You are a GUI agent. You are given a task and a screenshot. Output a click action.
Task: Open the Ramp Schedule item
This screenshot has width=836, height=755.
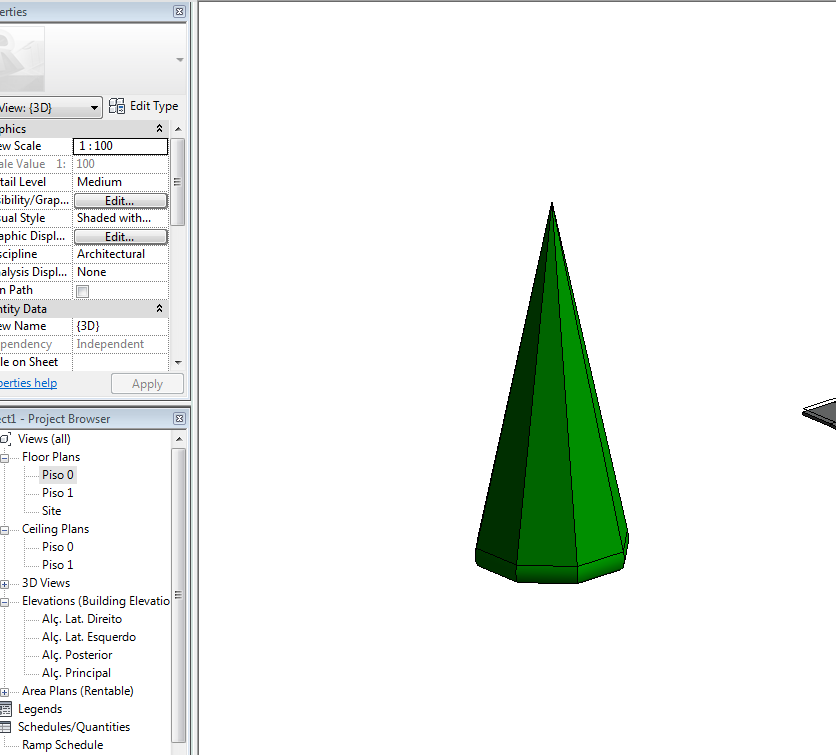pos(63,745)
